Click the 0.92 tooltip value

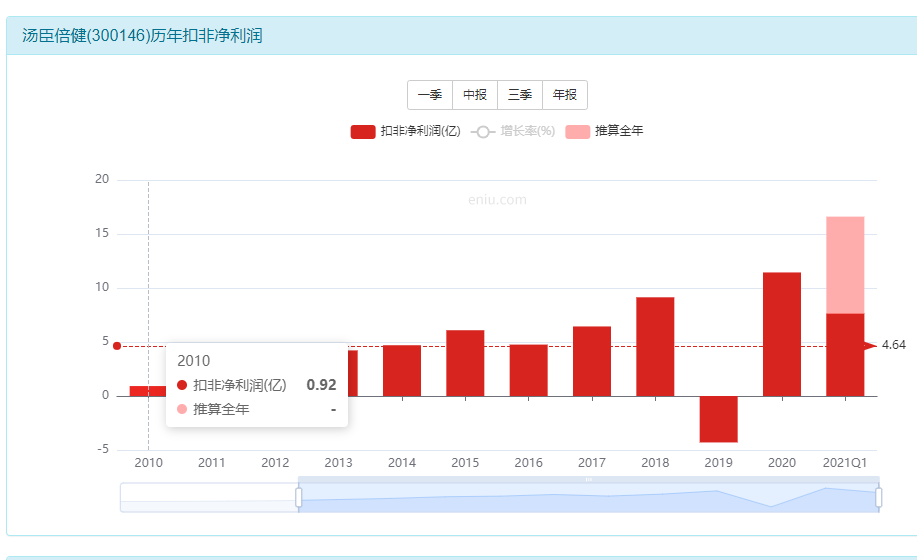point(321,385)
